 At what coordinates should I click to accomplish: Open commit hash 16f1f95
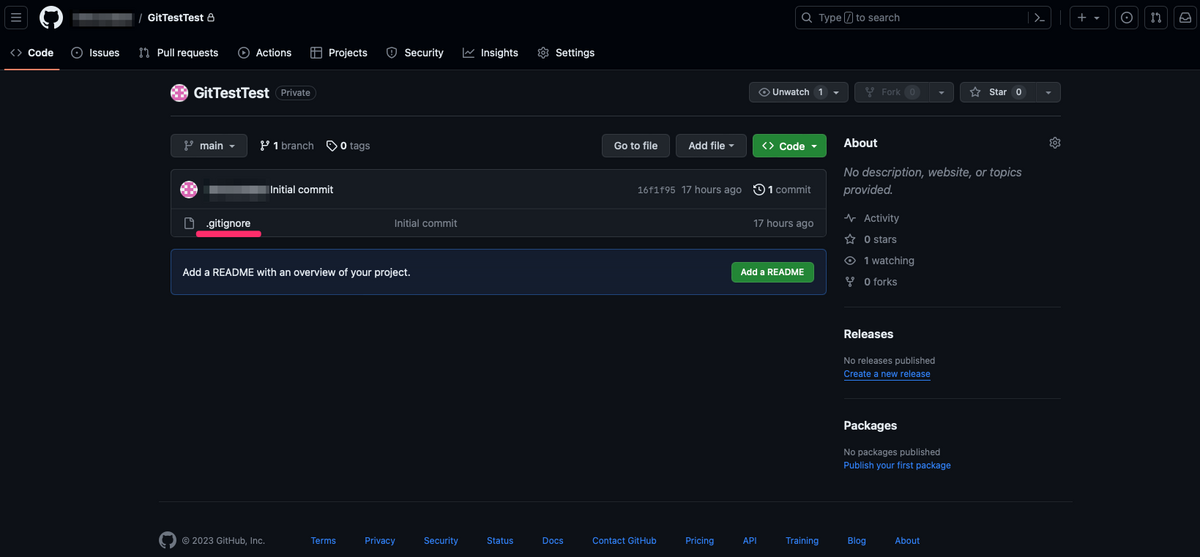tap(656, 190)
